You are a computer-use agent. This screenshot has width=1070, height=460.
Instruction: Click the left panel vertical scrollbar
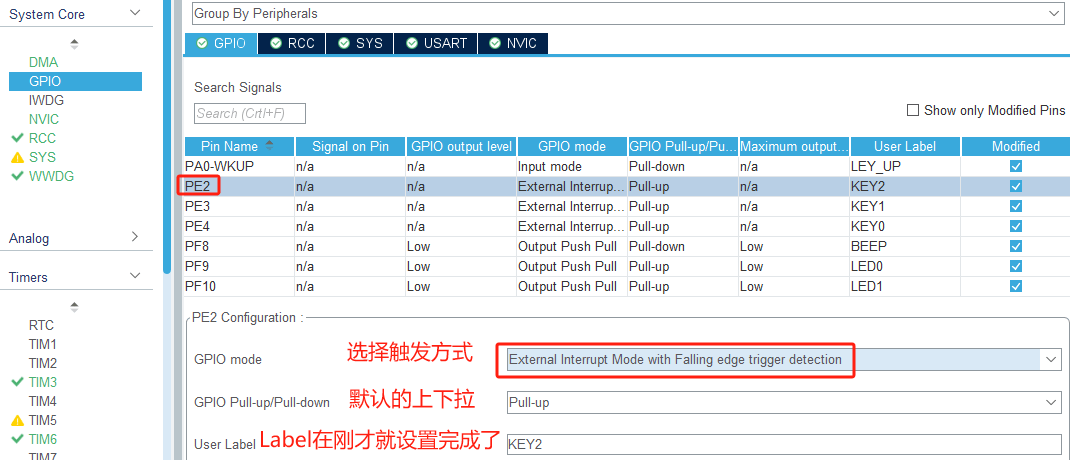[x=167, y=136]
